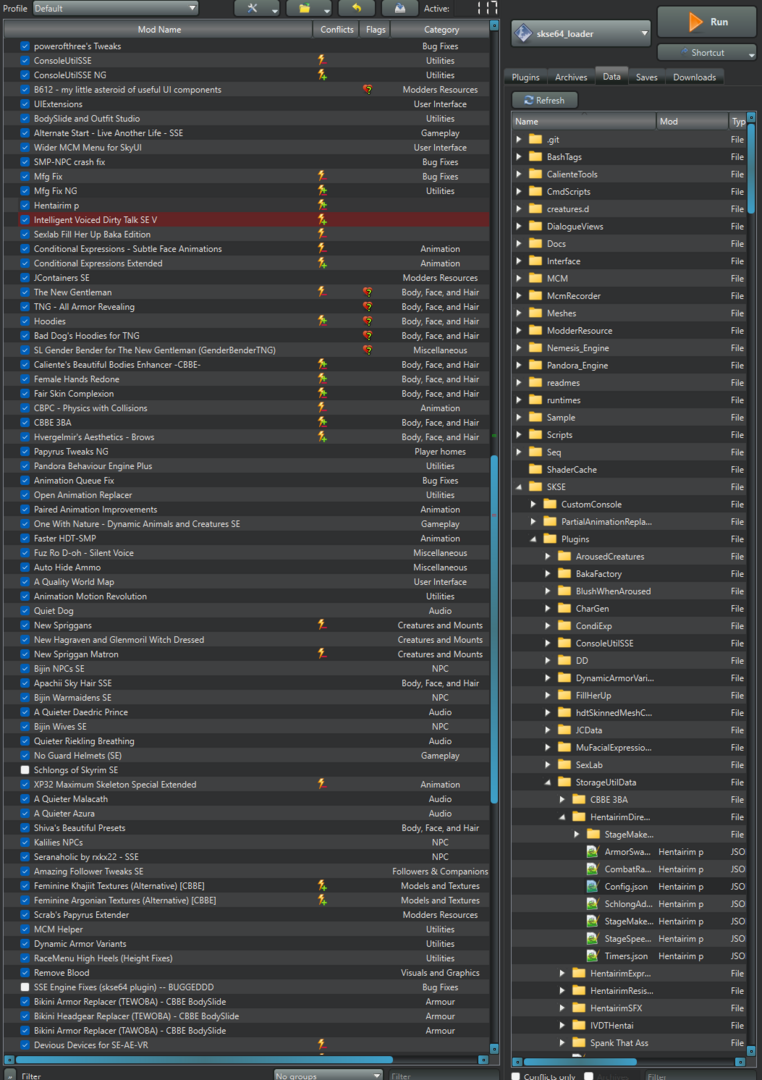The height and width of the screenshot is (1080, 762).
Task: Expand the Scripts folder
Action: pos(519,435)
